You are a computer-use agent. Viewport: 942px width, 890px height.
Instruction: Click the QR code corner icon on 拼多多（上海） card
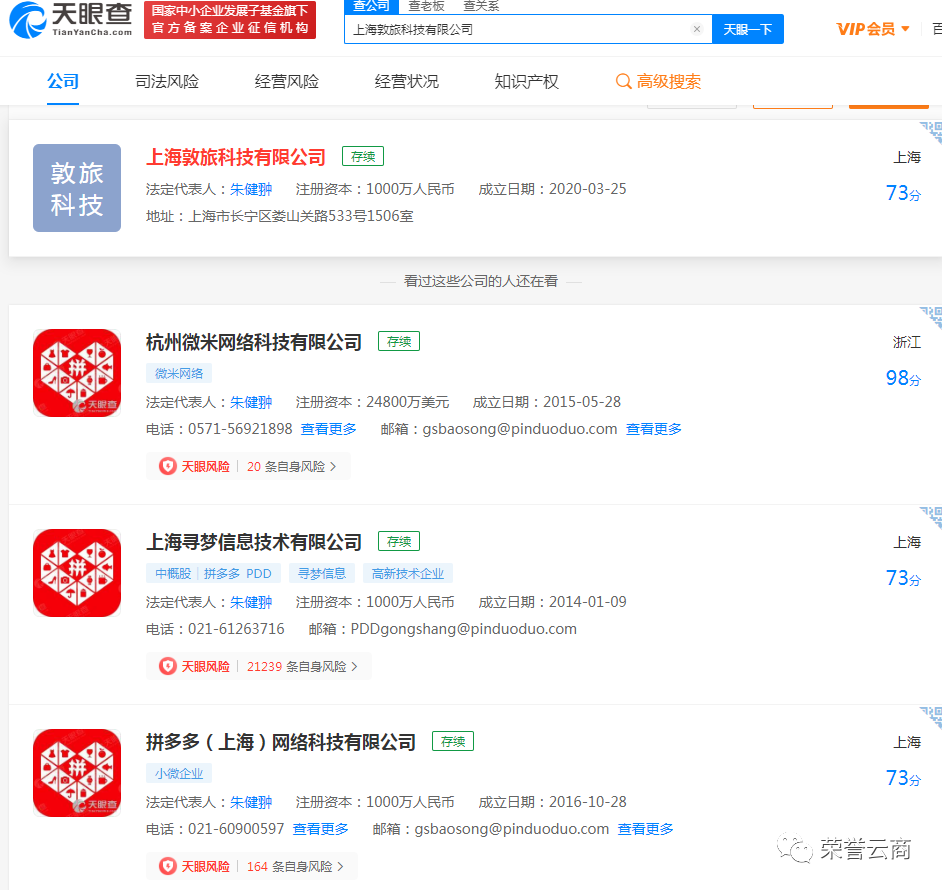[931, 717]
